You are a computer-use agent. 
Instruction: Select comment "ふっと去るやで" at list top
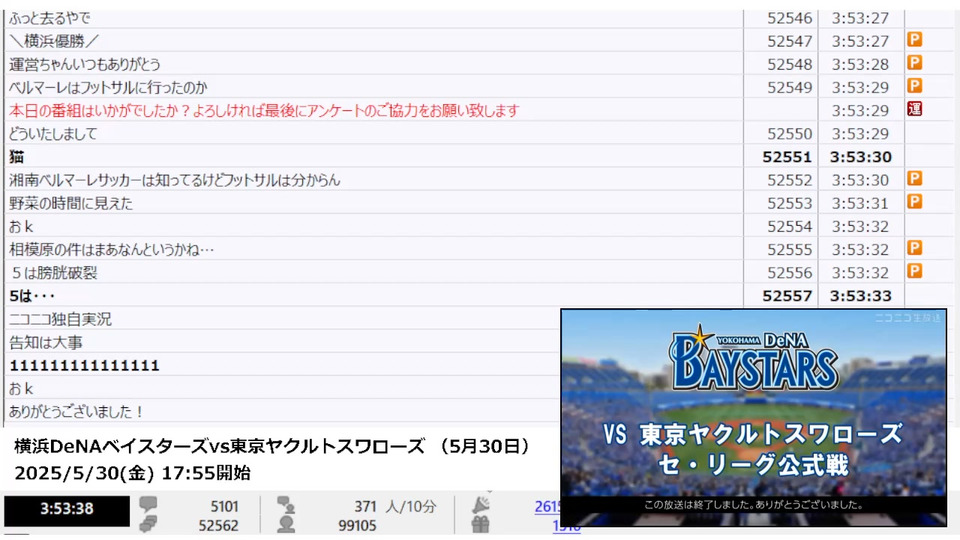click(x=50, y=18)
